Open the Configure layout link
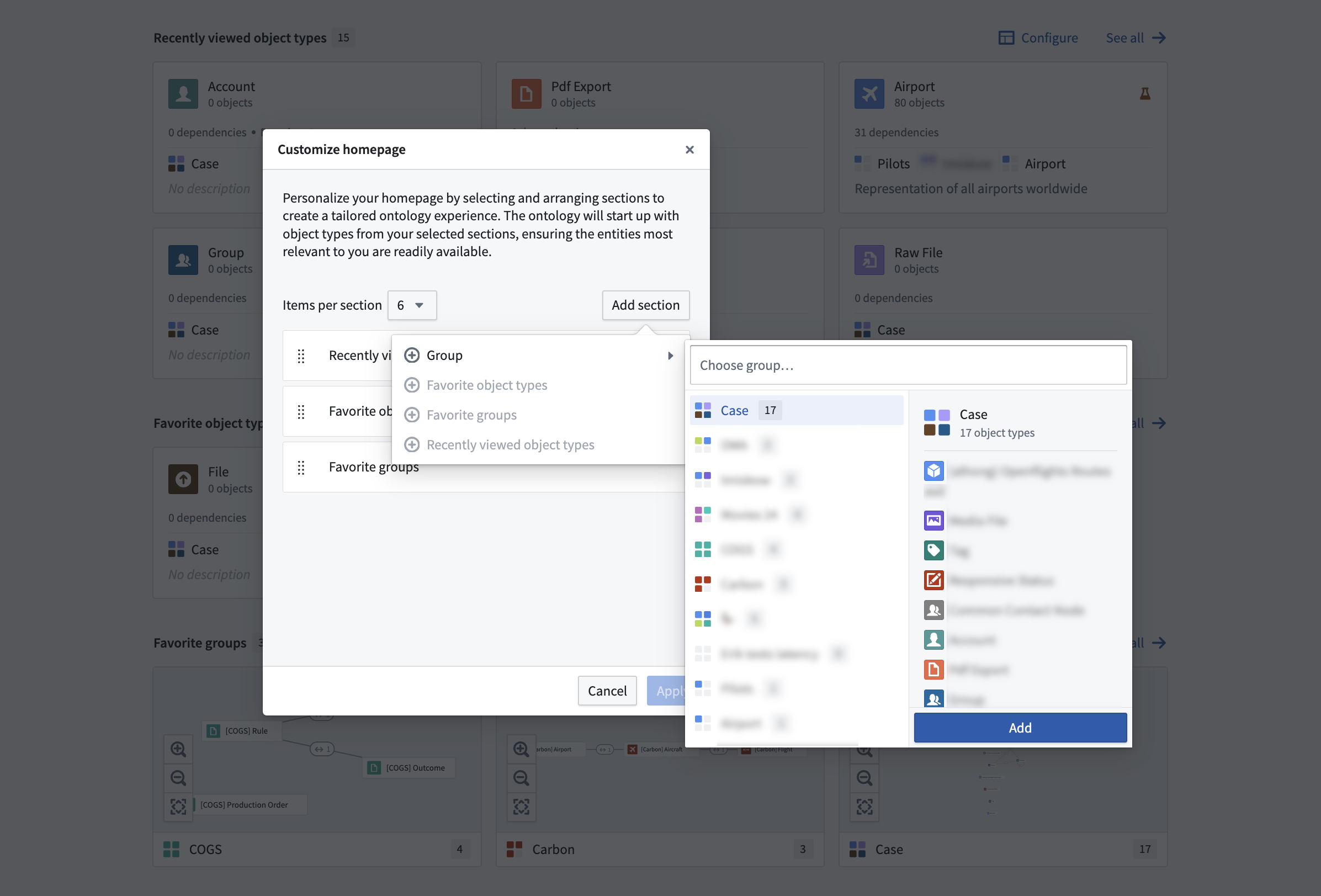The image size is (1321, 896). coord(1038,38)
